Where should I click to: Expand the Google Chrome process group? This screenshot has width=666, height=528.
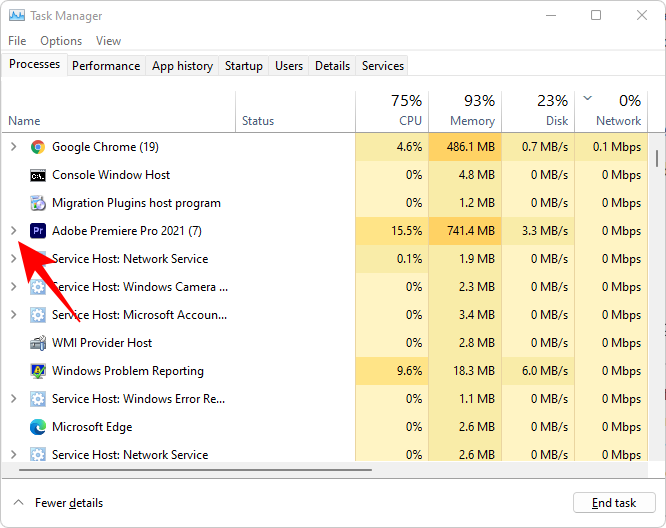(x=13, y=147)
